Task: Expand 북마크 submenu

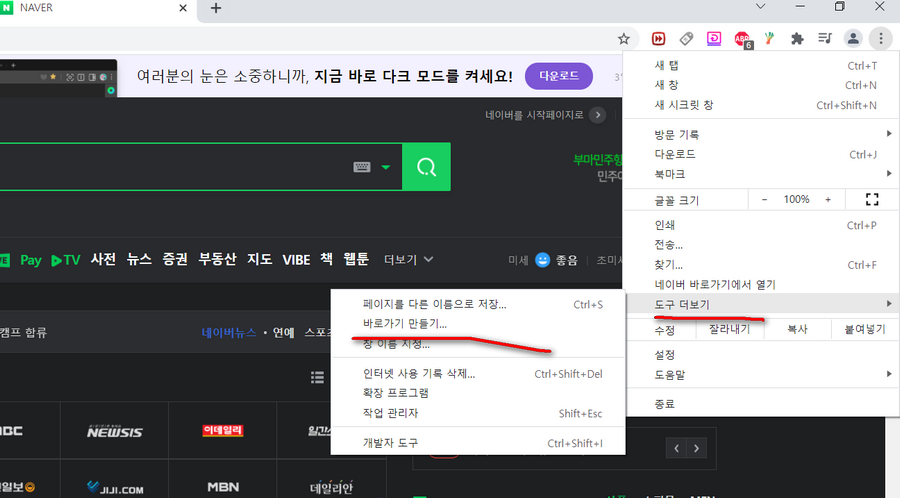Action: point(761,174)
